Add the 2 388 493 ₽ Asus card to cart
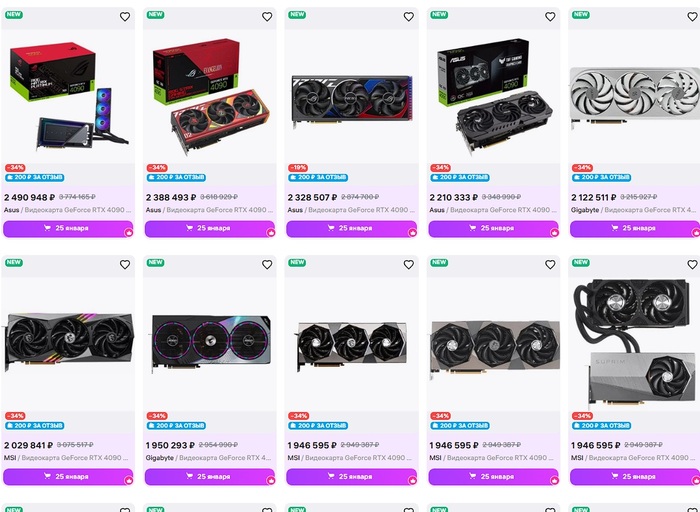Screen dimensions: 700x512 (210, 229)
